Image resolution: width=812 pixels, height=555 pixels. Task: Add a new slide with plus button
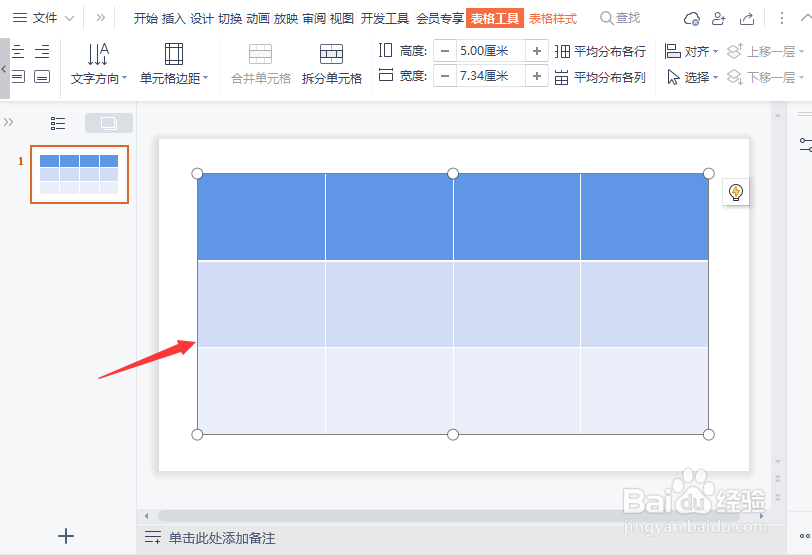pos(66,536)
